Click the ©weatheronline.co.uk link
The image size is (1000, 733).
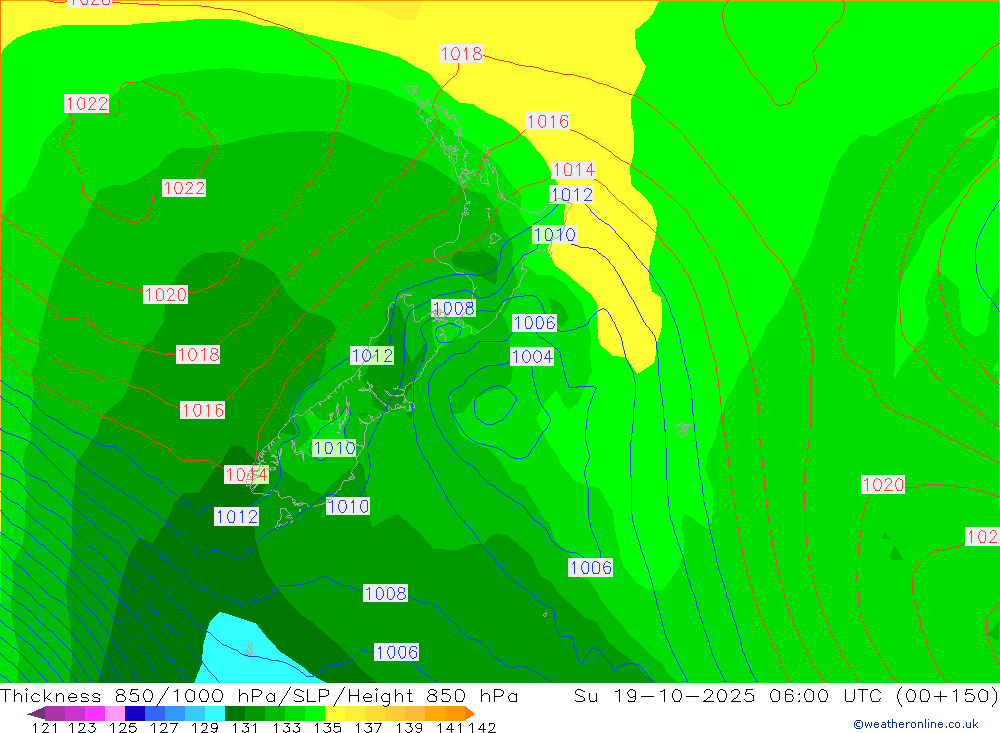915,724
